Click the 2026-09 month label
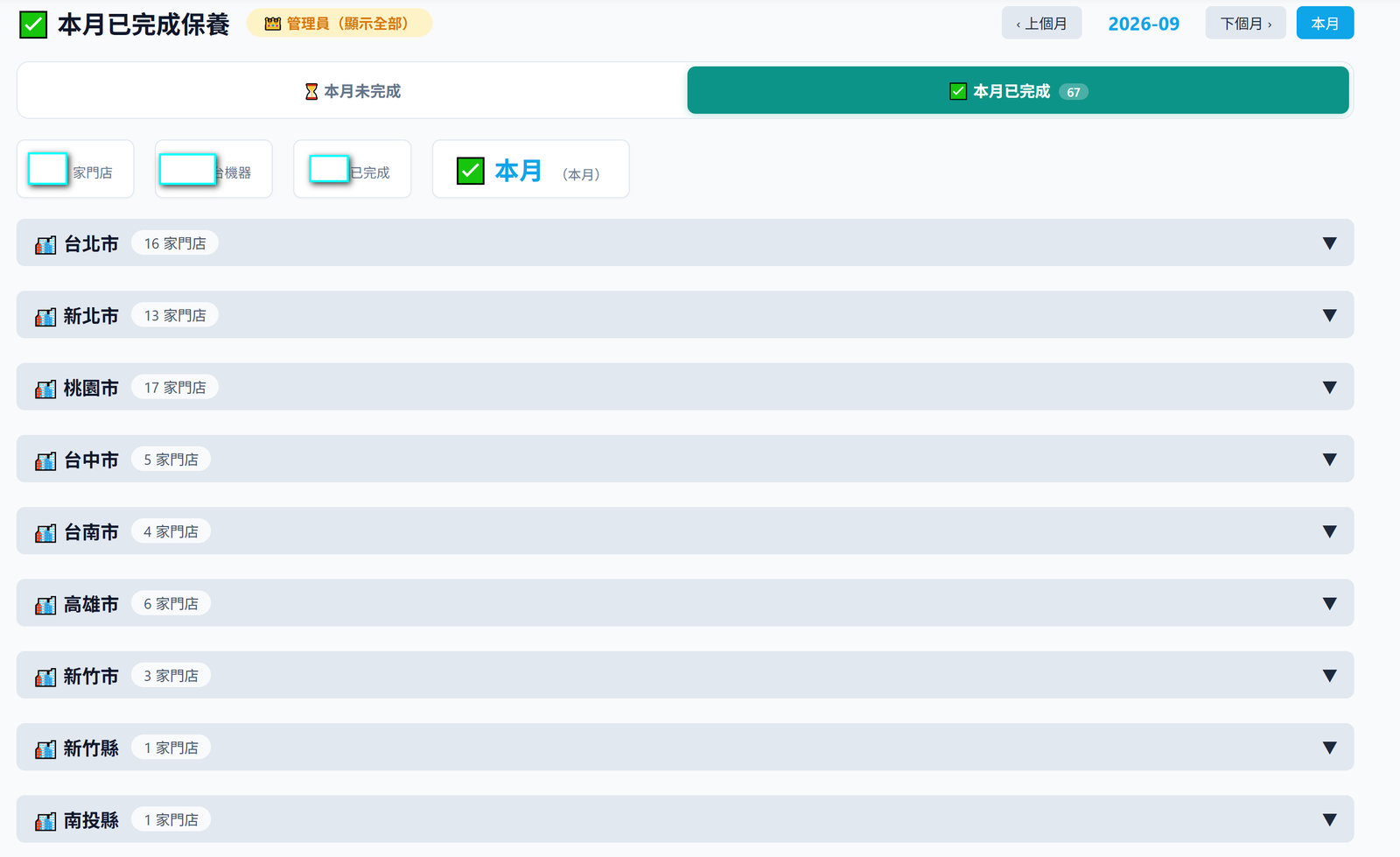The height and width of the screenshot is (857, 1400). 1144,24
